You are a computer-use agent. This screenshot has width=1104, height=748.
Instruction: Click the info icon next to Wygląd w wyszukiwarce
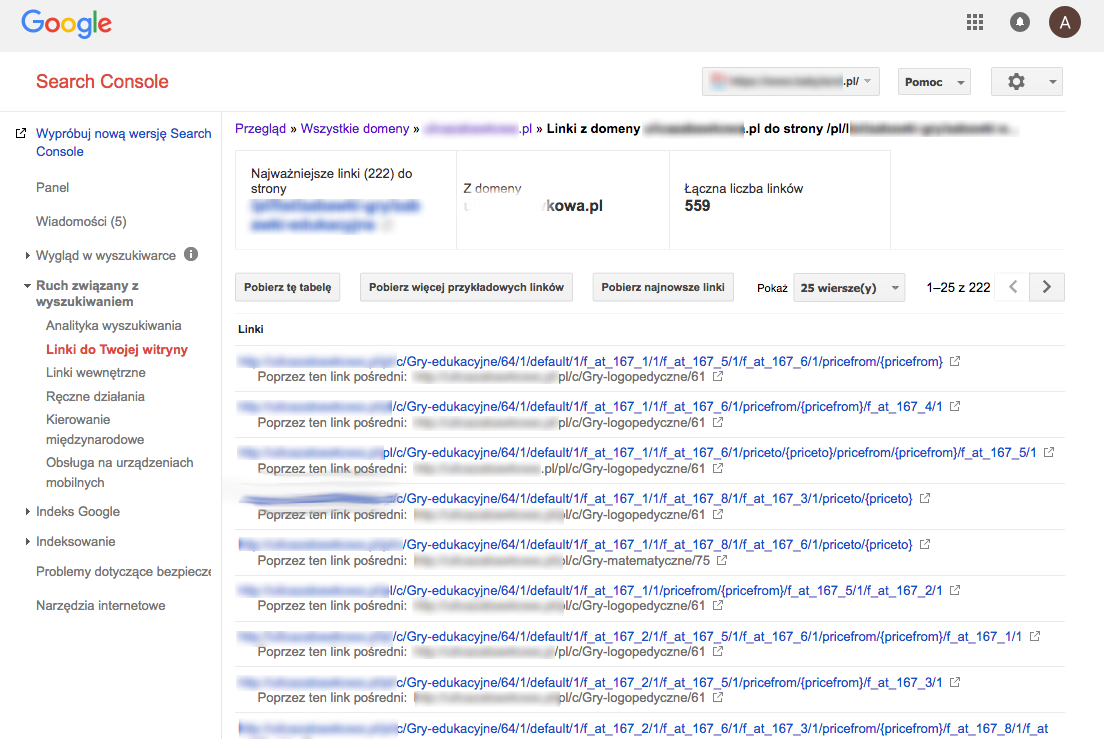(x=191, y=254)
